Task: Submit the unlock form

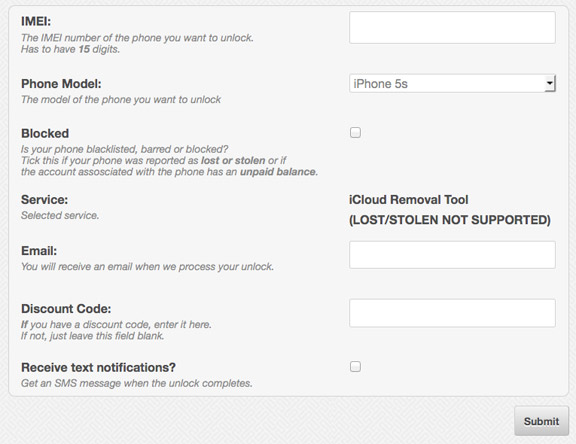Action: [541, 421]
